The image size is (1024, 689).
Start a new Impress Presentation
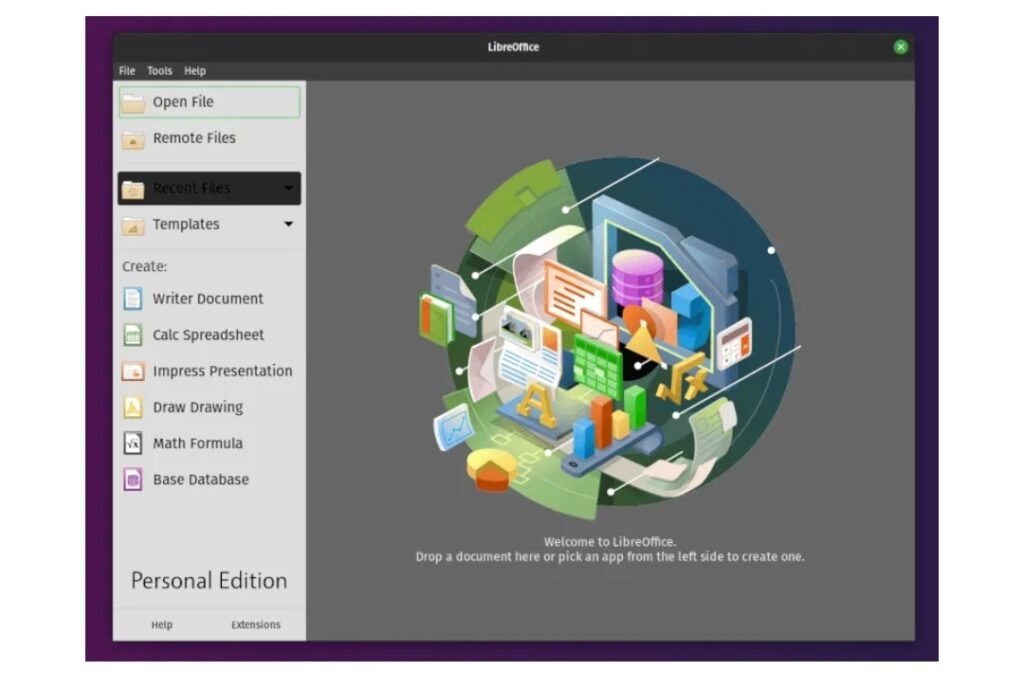click(x=223, y=371)
